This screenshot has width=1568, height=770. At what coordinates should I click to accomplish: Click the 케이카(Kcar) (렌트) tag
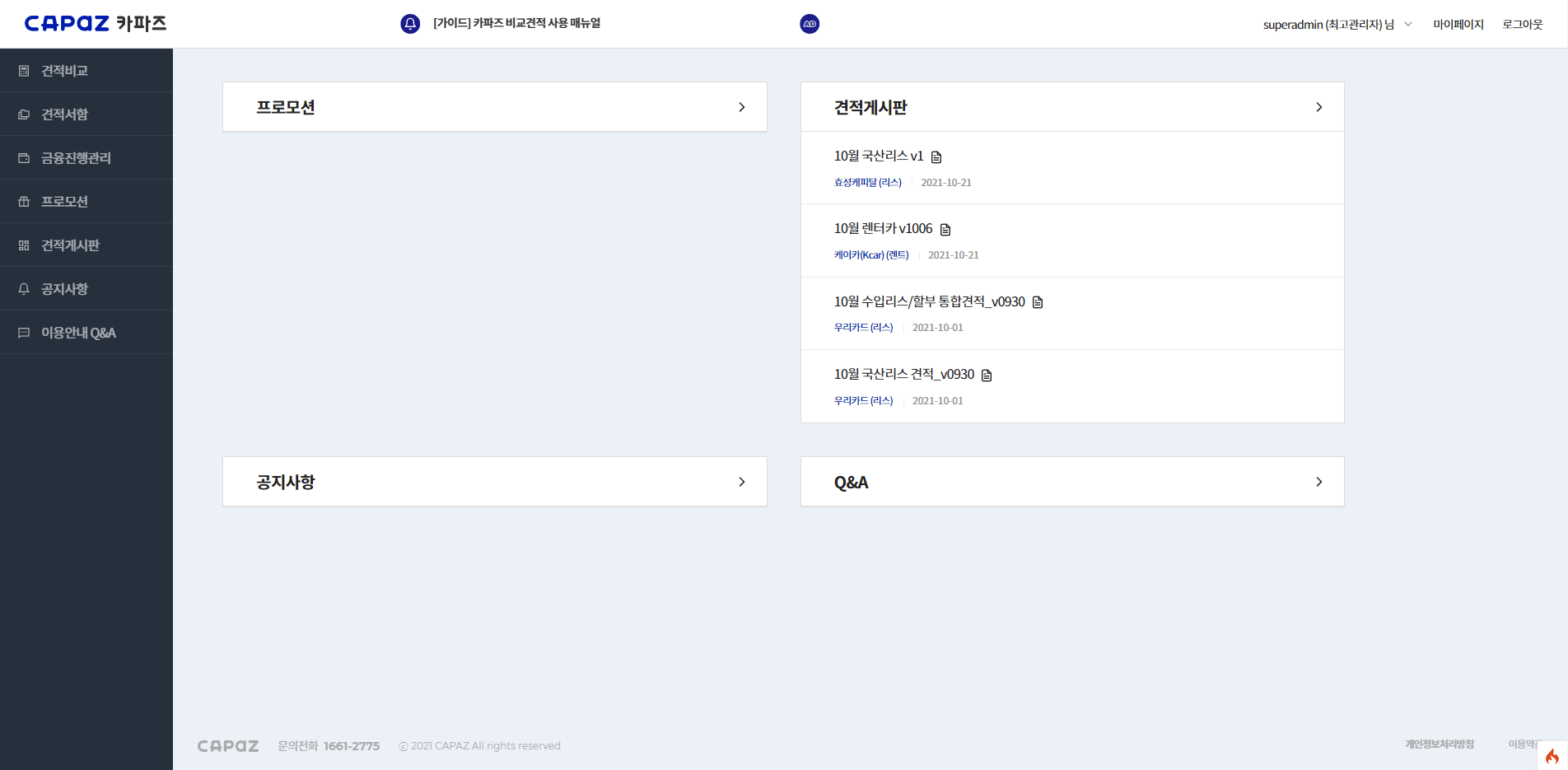coord(871,255)
